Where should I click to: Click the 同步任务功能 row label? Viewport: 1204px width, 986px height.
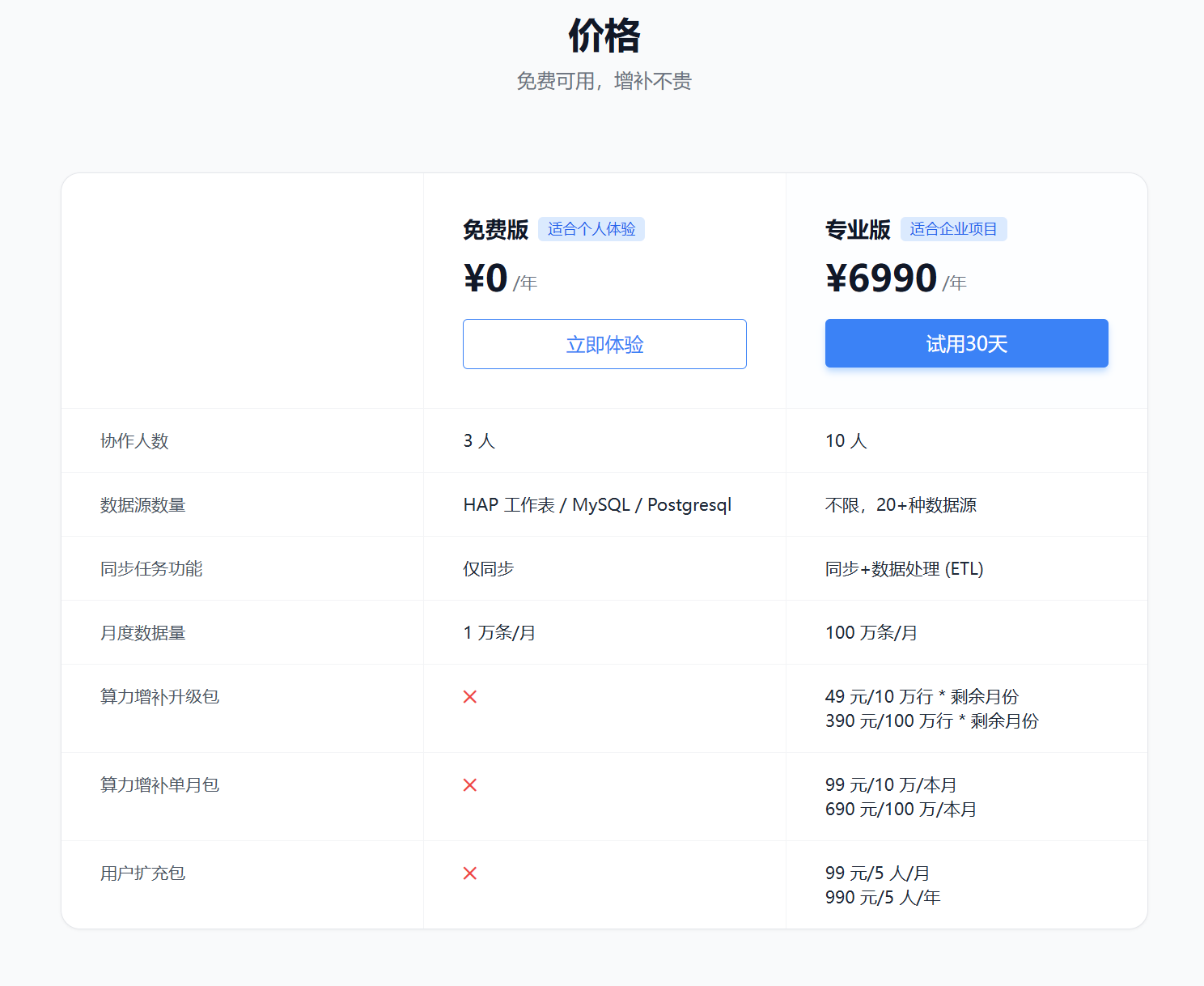(x=151, y=569)
